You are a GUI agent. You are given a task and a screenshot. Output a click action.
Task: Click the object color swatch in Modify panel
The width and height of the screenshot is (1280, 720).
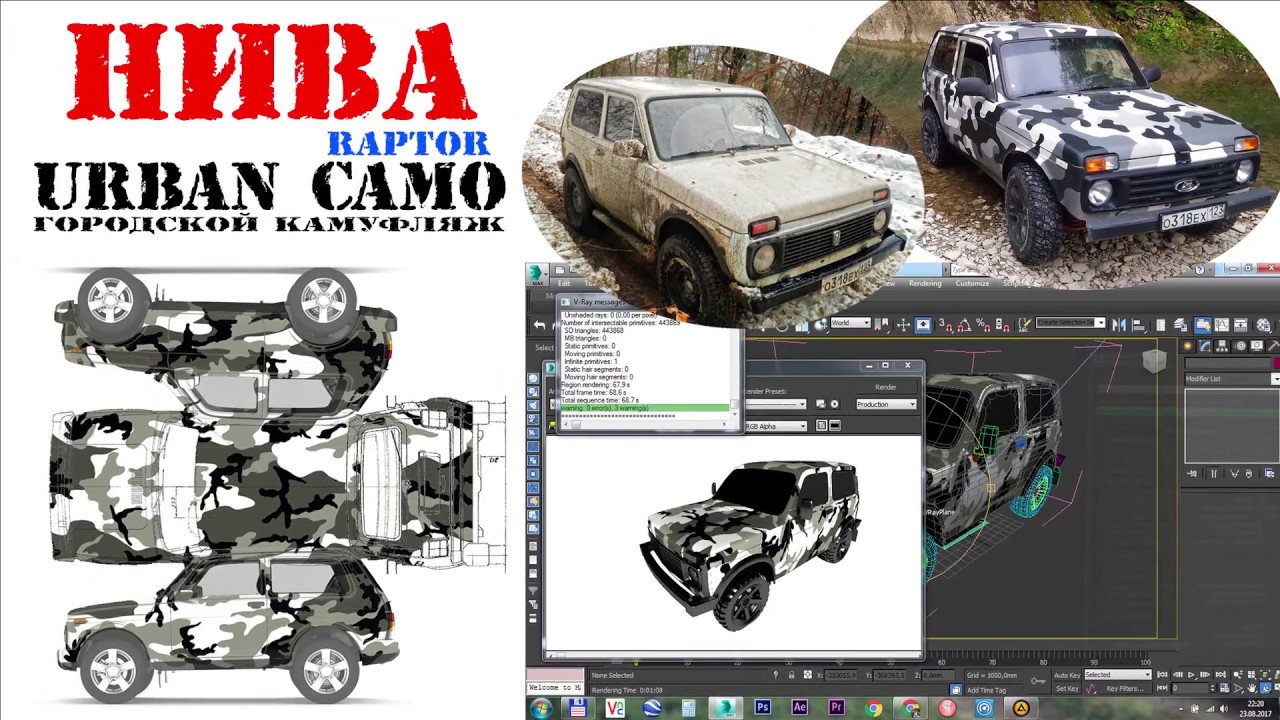[x=1276, y=363]
